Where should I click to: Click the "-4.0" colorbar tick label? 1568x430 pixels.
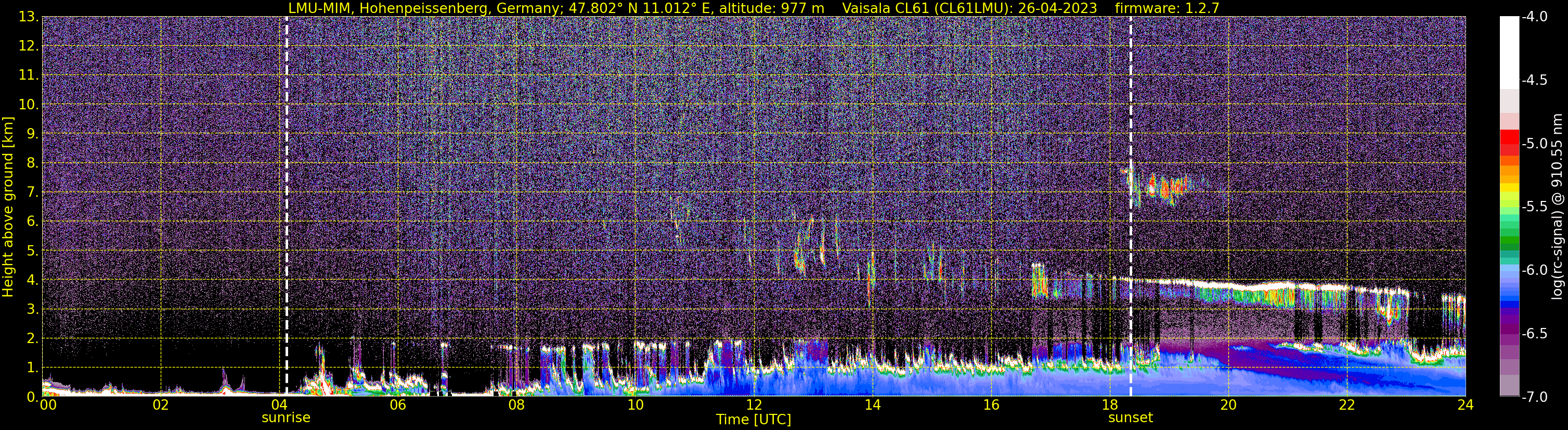(x=1535, y=17)
